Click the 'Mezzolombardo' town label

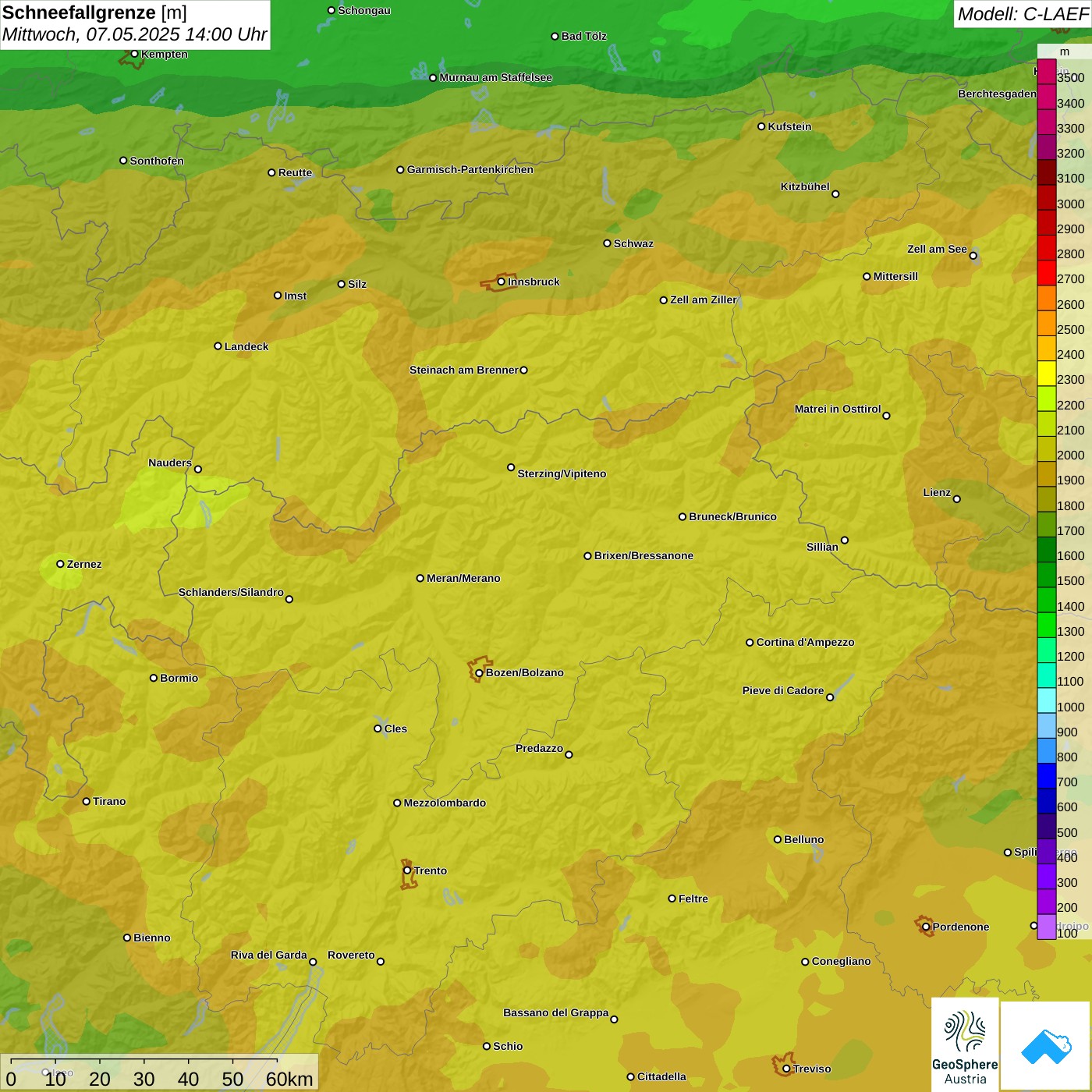(x=445, y=803)
